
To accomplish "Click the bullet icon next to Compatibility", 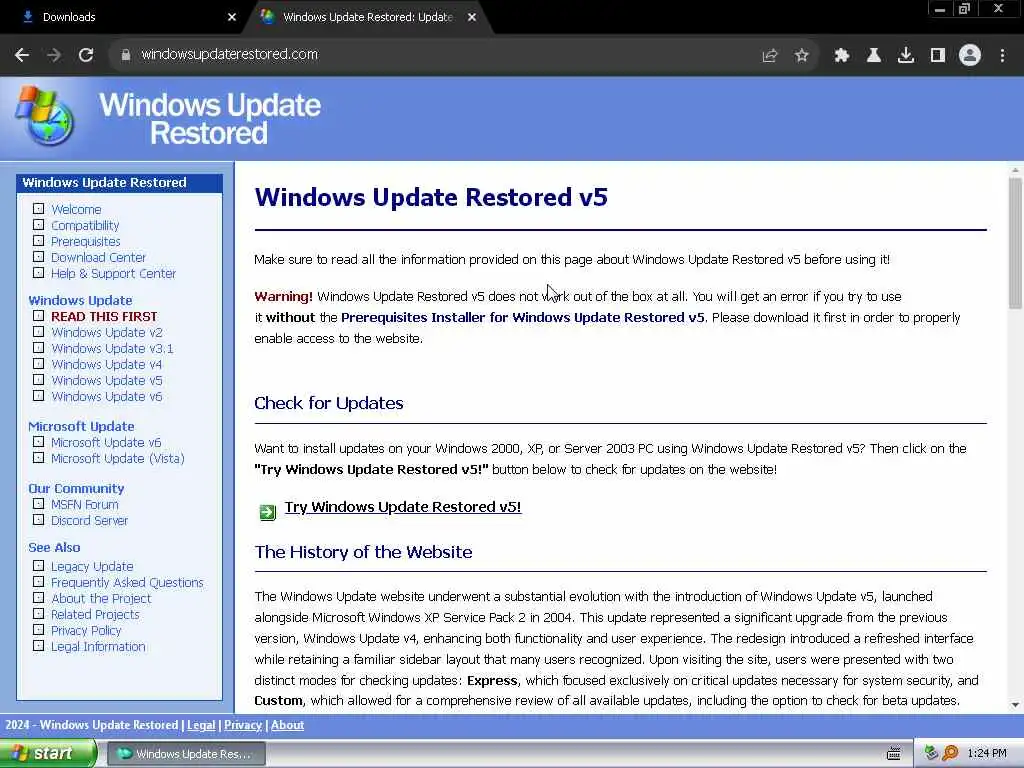I will (x=39, y=225).
